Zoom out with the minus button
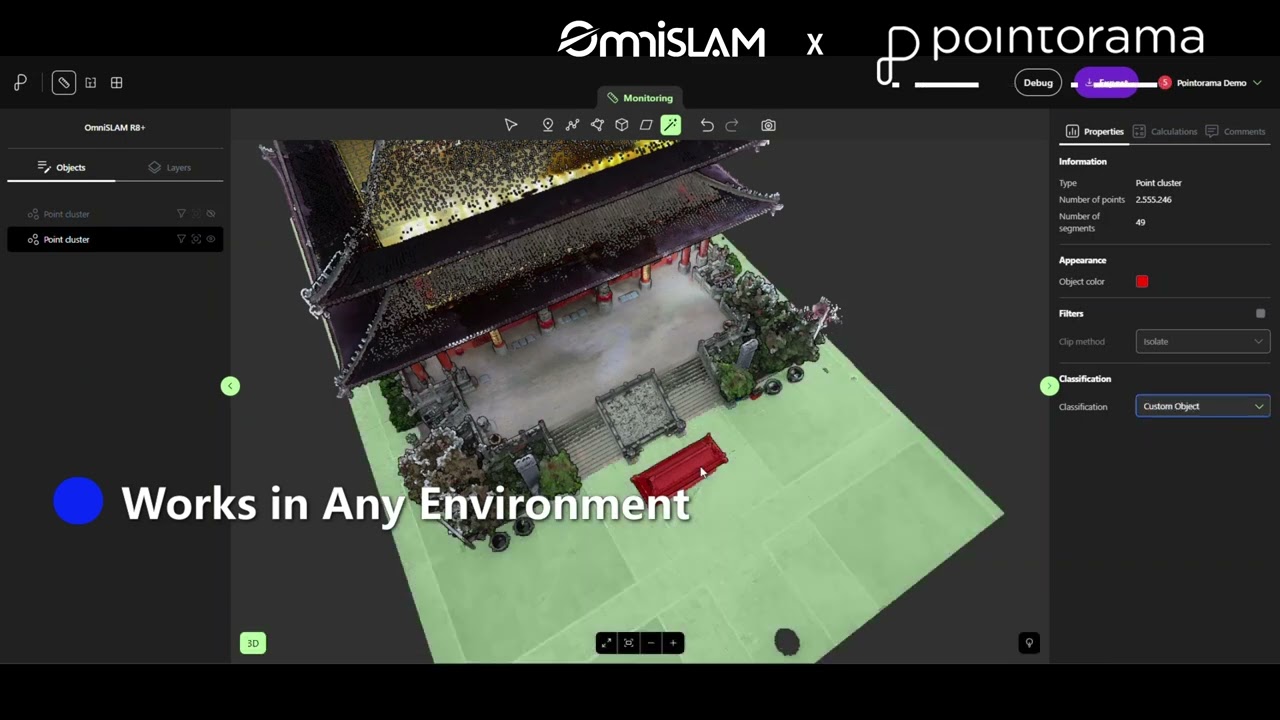The height and width of the screenshot is (720, 1280). tap(651, 643)
